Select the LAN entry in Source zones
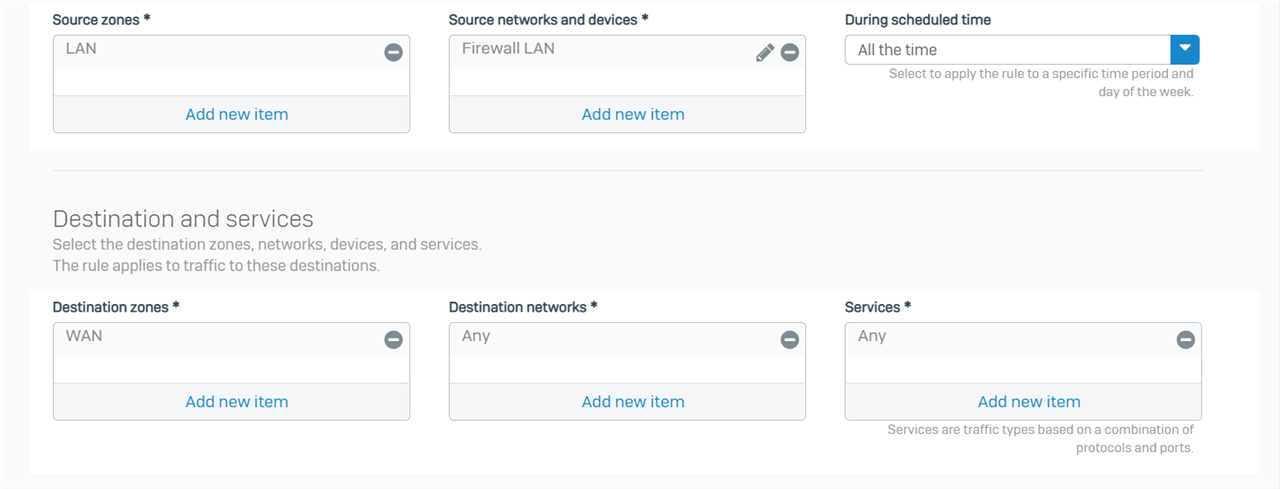Screen dimensions: 1280x489 pos(81,48)
